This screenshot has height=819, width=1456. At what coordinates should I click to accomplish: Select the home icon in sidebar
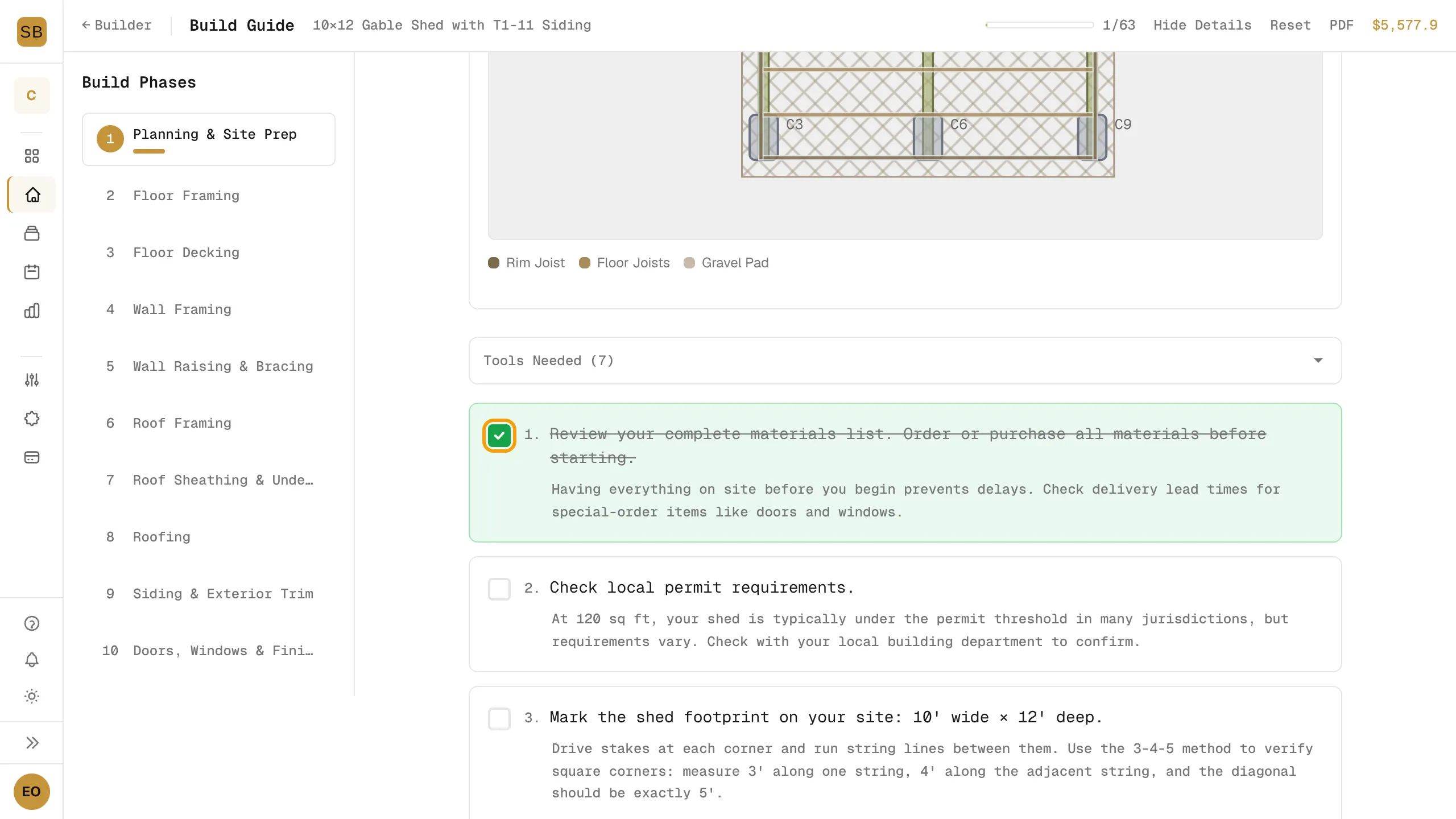click(x=32, y=195)
